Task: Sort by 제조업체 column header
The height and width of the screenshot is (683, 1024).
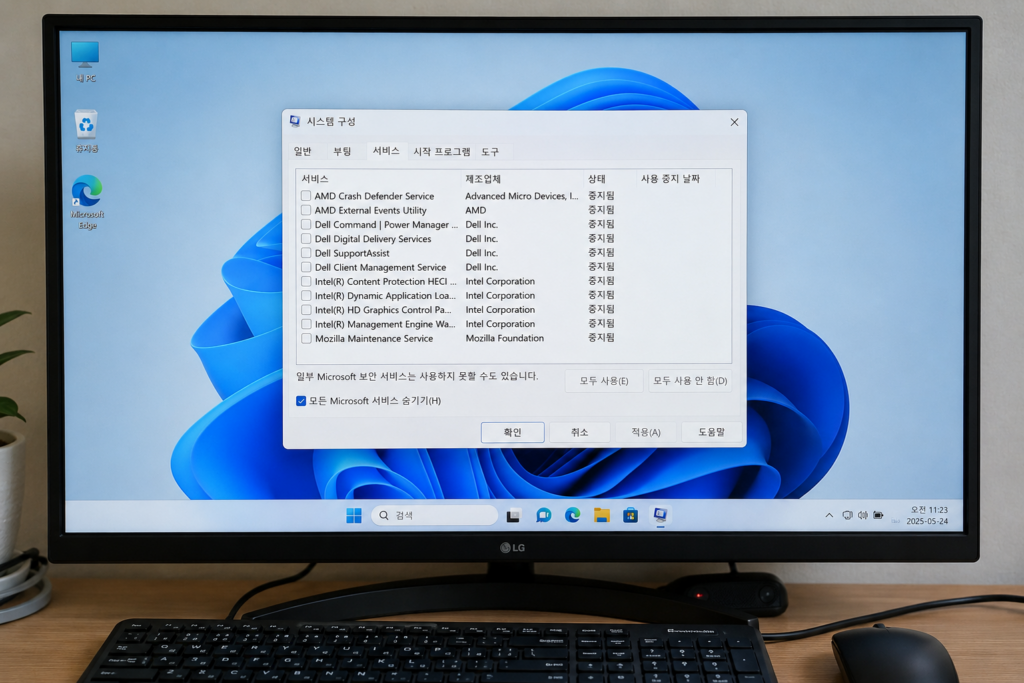Action: coord(522,179)
